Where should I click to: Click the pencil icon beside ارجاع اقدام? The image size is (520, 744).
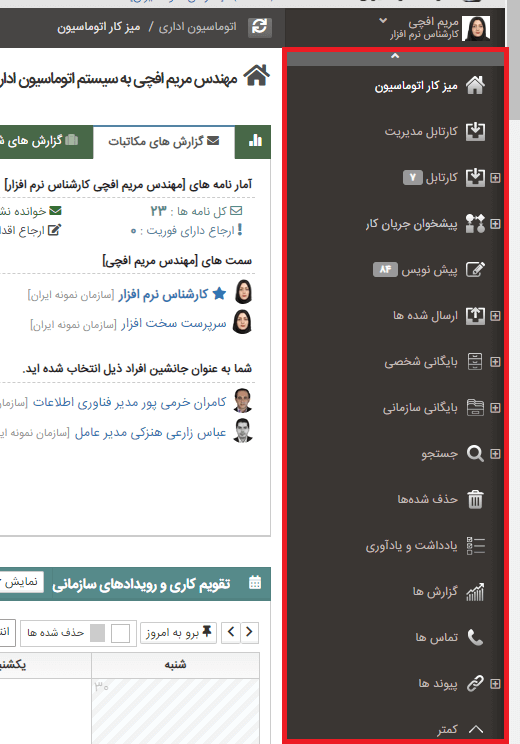(x=55, y=230)
